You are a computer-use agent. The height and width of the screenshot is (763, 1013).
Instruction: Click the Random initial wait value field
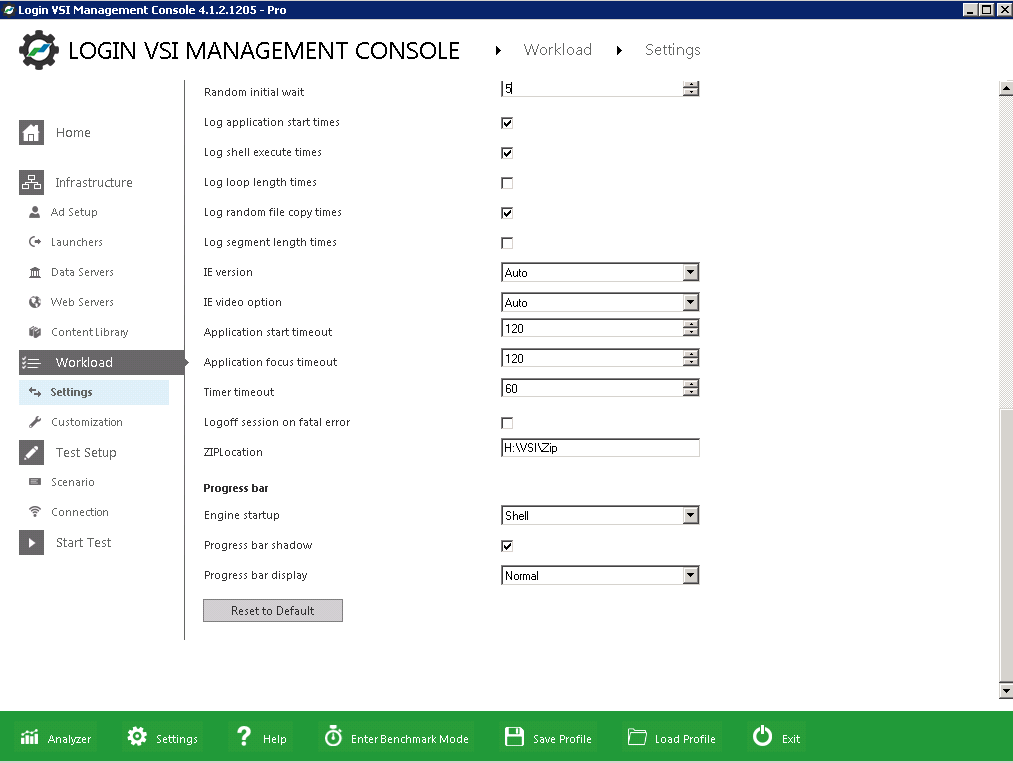tap(592, 89)
